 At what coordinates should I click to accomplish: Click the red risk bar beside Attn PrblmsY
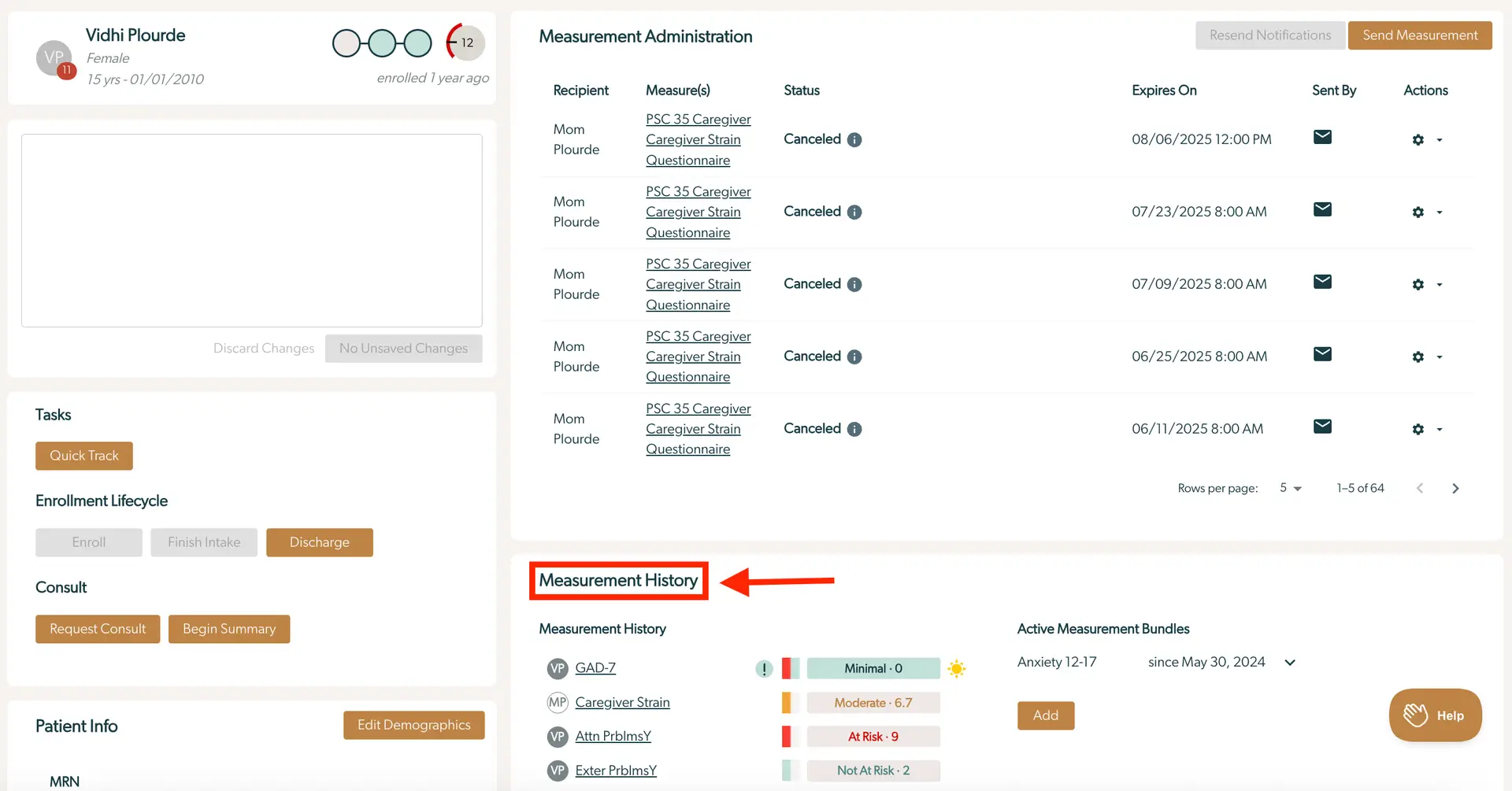coord(787,737)
